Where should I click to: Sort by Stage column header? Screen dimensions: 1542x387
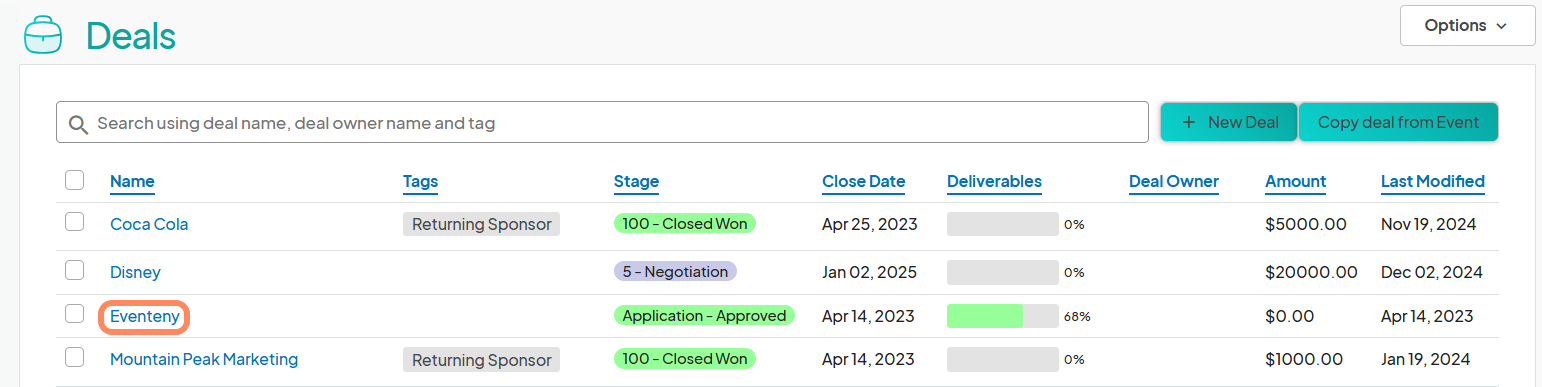coord(636,181)
